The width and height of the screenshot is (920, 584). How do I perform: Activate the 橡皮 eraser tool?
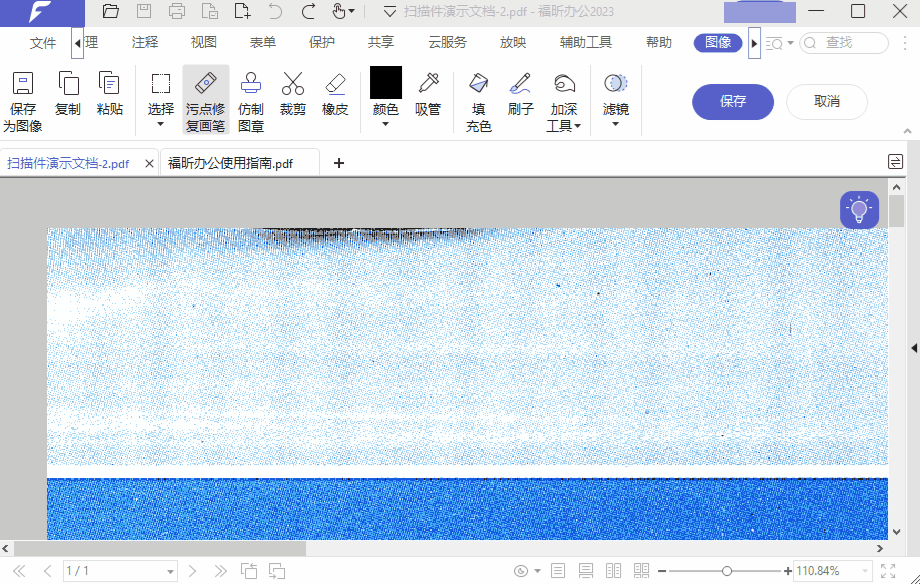[335, 93]
